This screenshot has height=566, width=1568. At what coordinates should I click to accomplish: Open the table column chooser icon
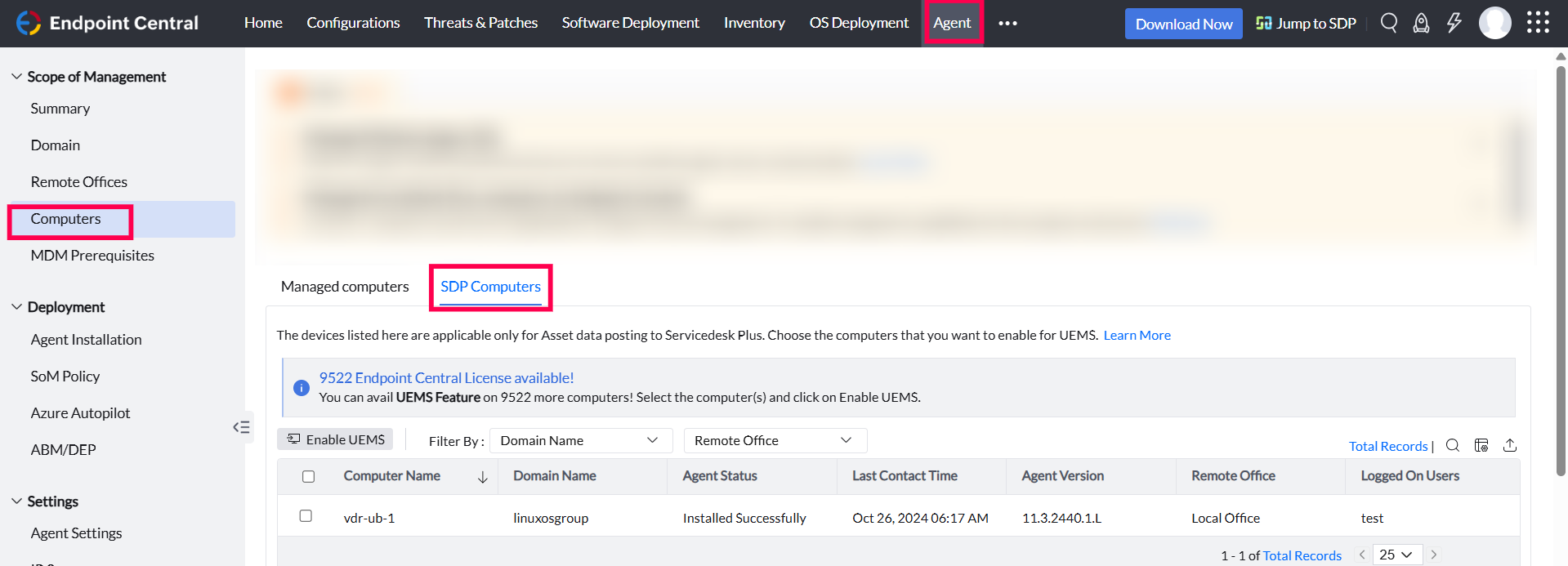(x=1481, y=445)
